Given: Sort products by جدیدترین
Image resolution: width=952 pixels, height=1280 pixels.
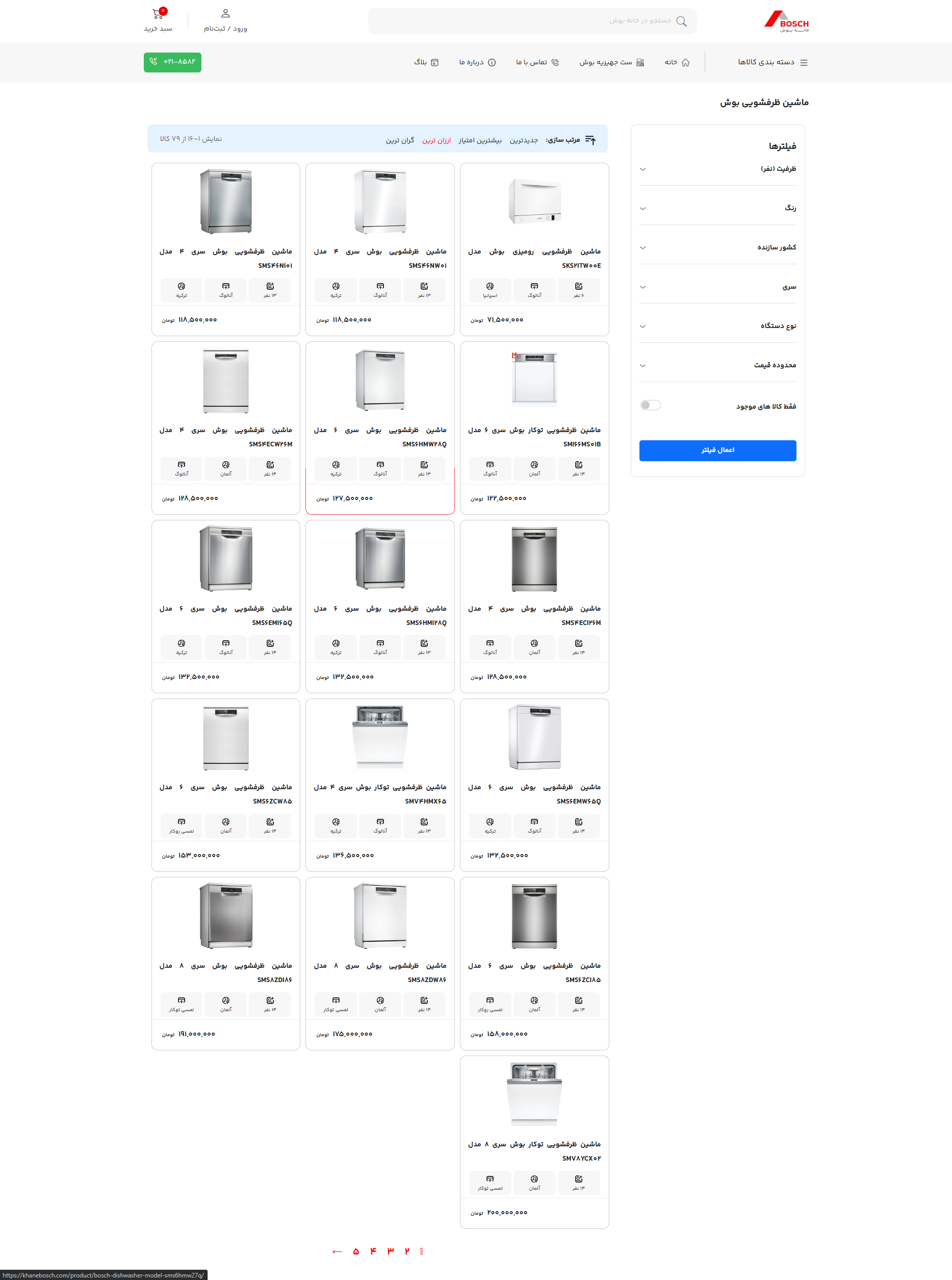Looking at the screenshot, I should click(x=524, y=140).
